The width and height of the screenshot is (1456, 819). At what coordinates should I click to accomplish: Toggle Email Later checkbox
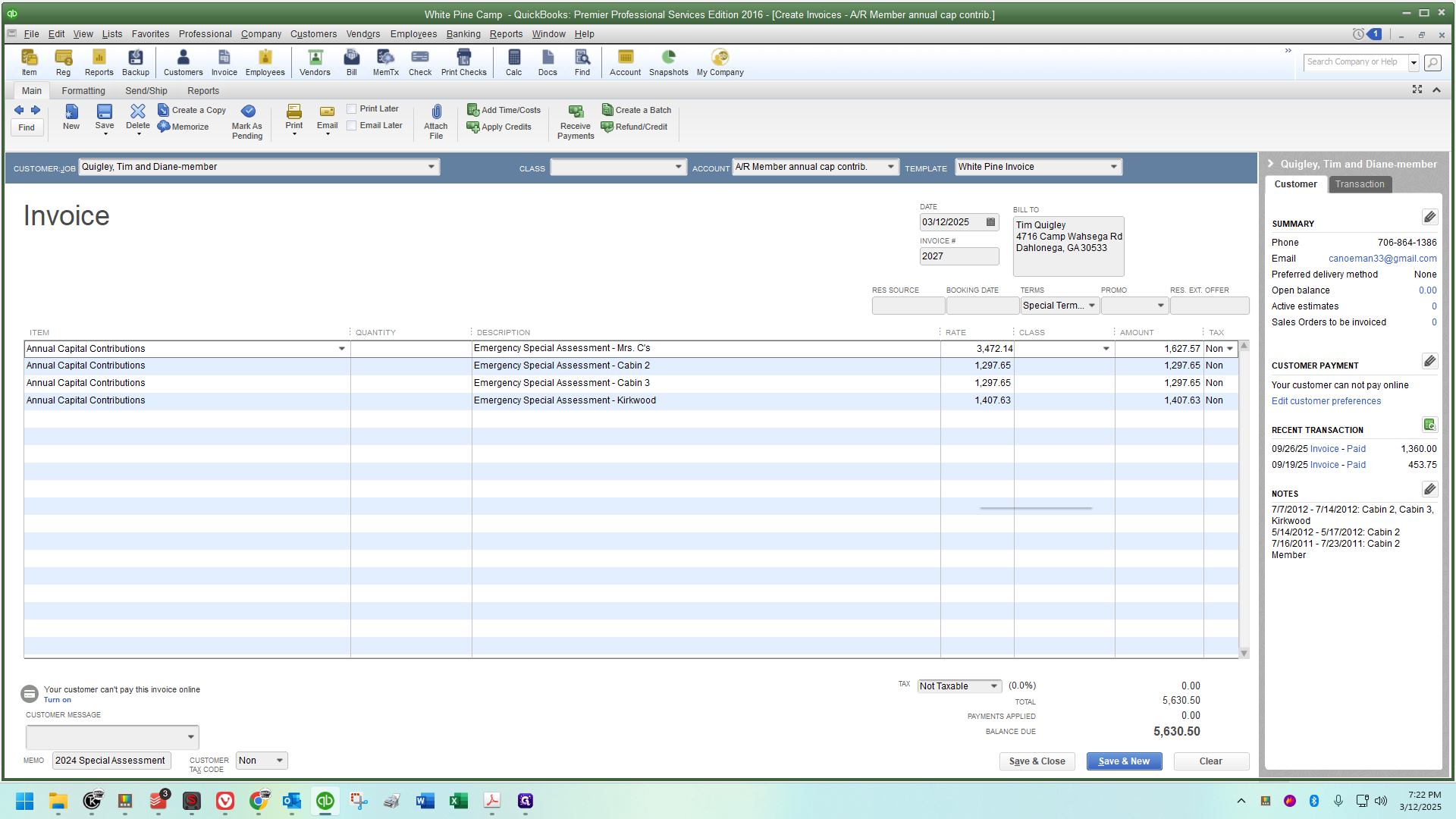tap(352, 126)
